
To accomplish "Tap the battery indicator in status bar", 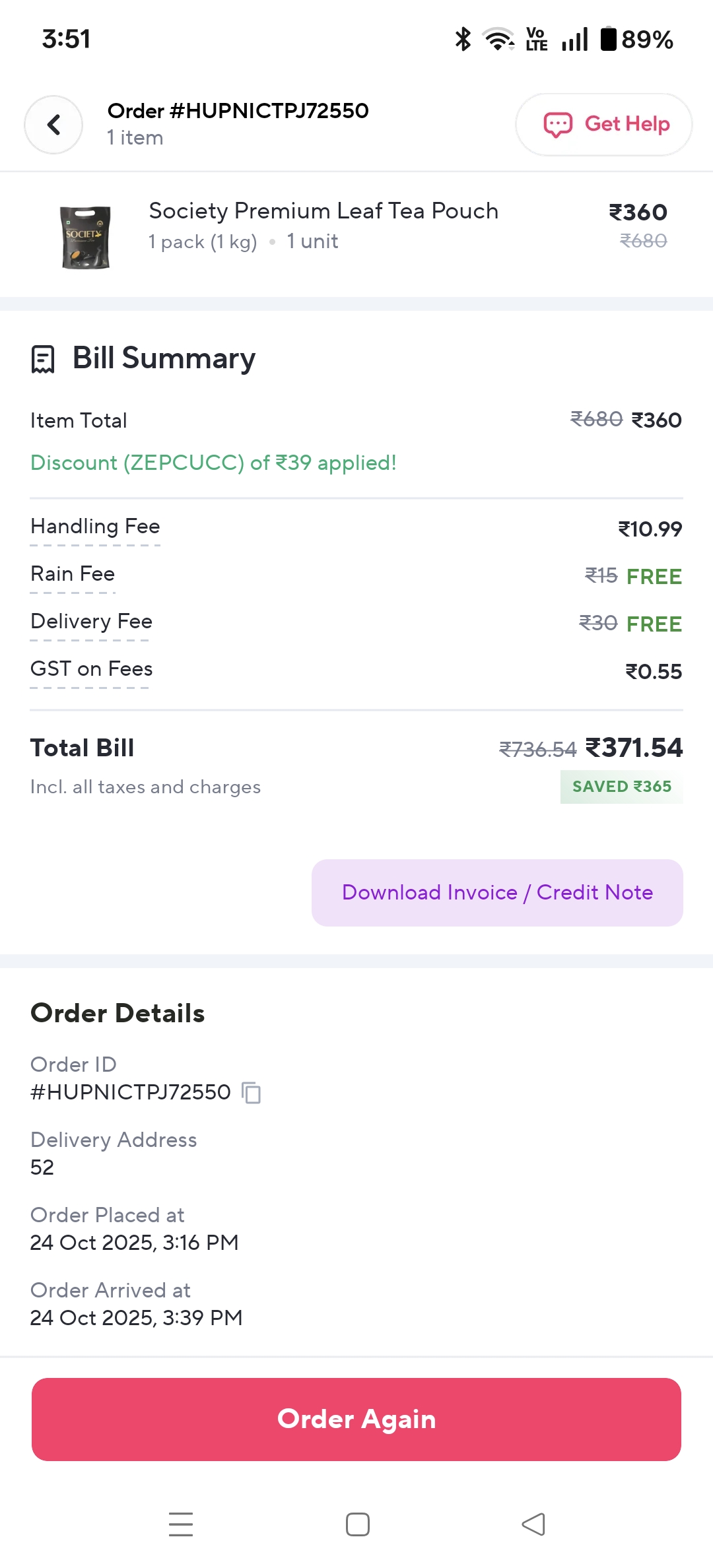I will pyautogui.click(x=608, y=39).
